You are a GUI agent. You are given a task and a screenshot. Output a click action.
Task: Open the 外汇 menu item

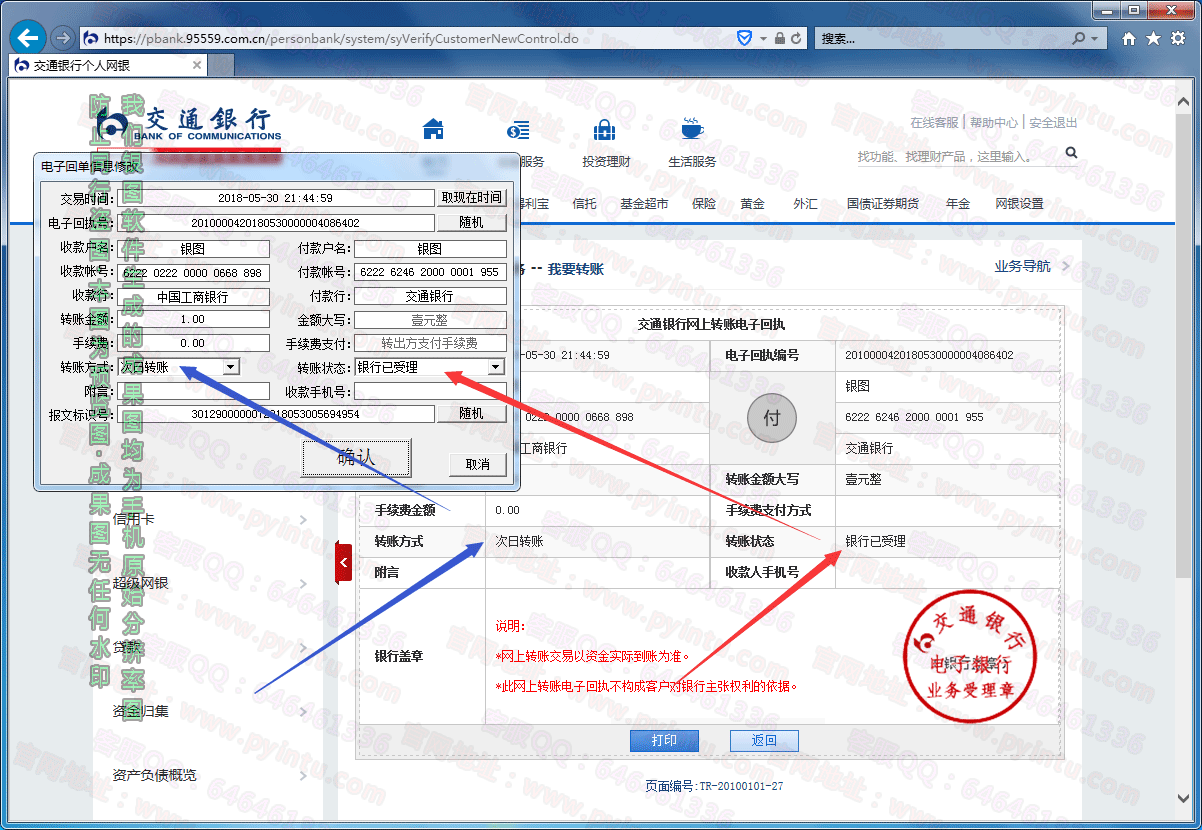tap(805, 204)
